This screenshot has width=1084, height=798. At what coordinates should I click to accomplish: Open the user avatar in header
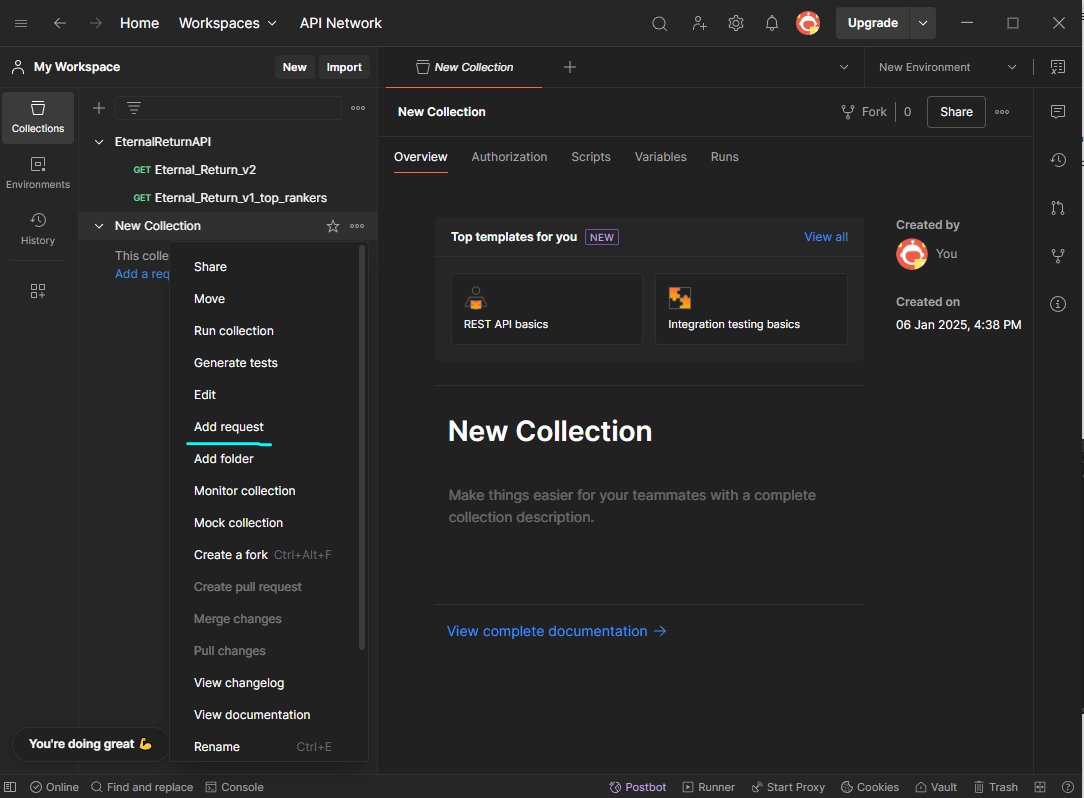pyautogui.click(x=807, y=24)
